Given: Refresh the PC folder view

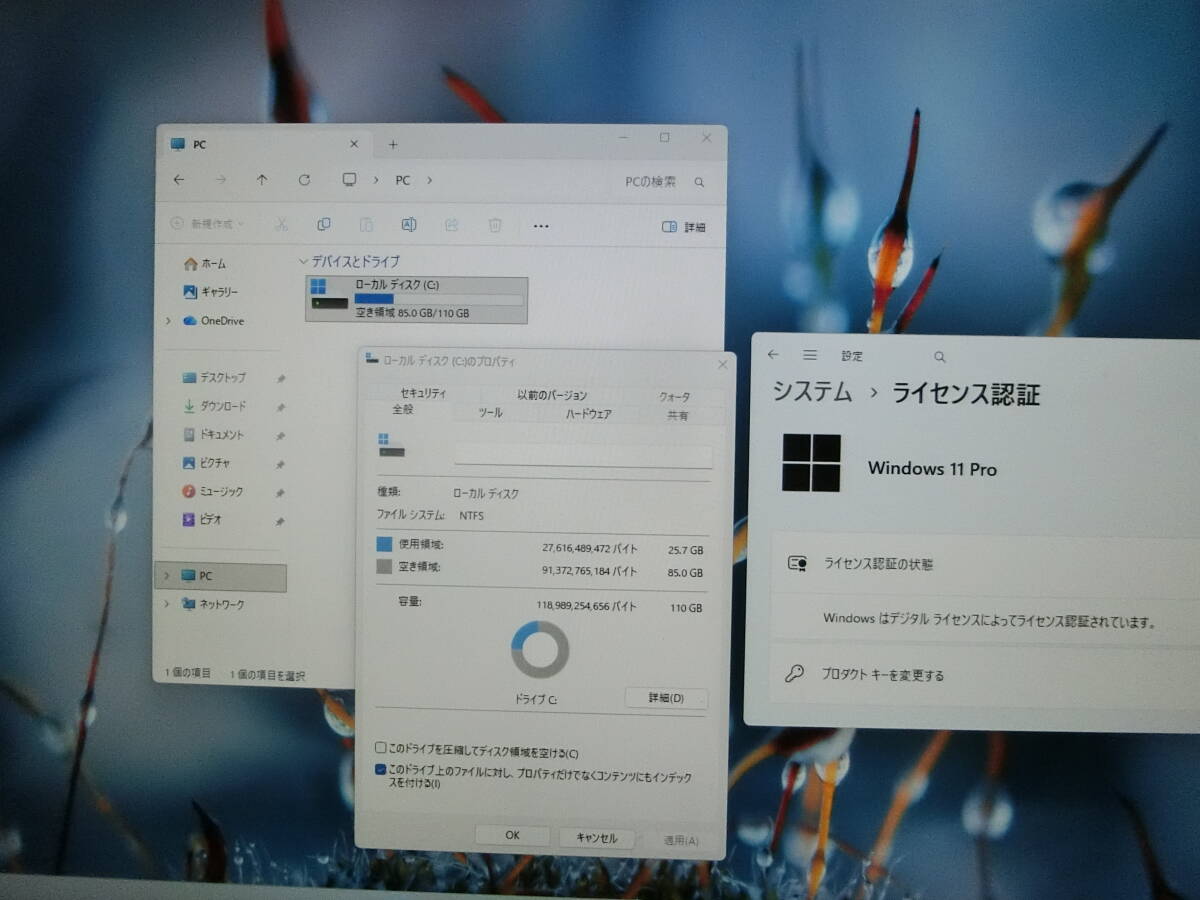Looking at the screenshot, I should click(305, 181).
